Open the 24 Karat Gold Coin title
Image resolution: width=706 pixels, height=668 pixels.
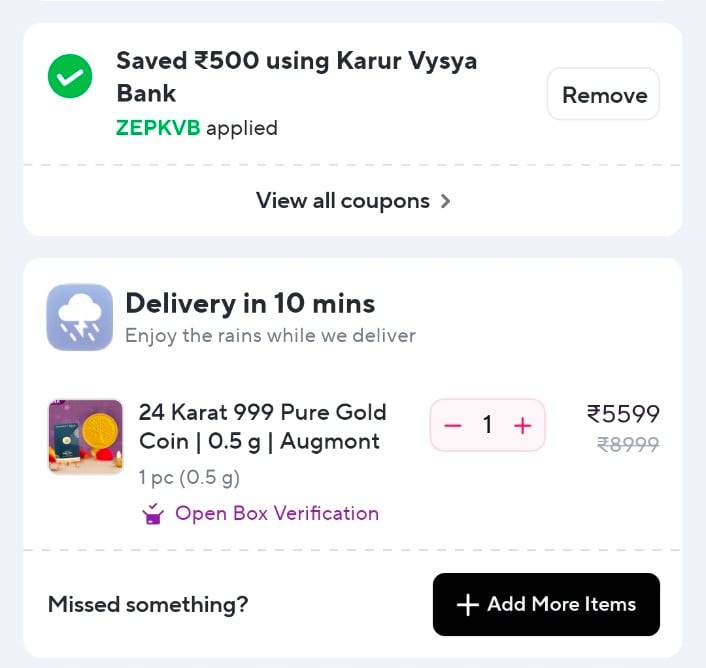click(262, 426)
